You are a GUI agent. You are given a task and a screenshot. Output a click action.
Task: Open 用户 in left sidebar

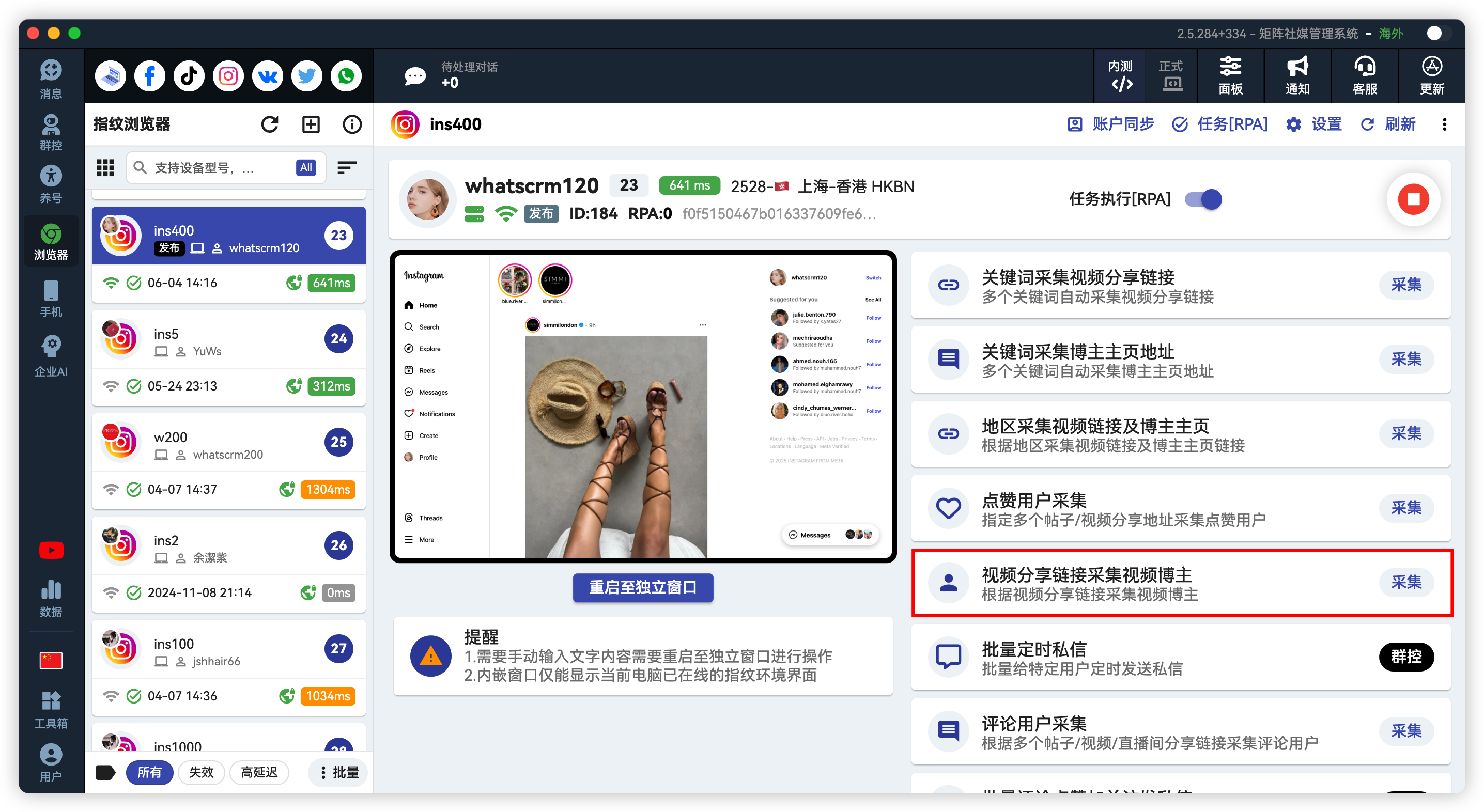pyautogui.click(x=51, y=762)
